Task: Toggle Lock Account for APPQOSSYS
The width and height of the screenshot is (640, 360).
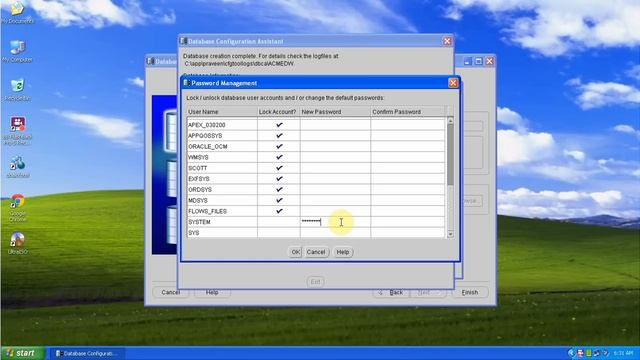Action: pyautogui.click(x=279, y=136)
